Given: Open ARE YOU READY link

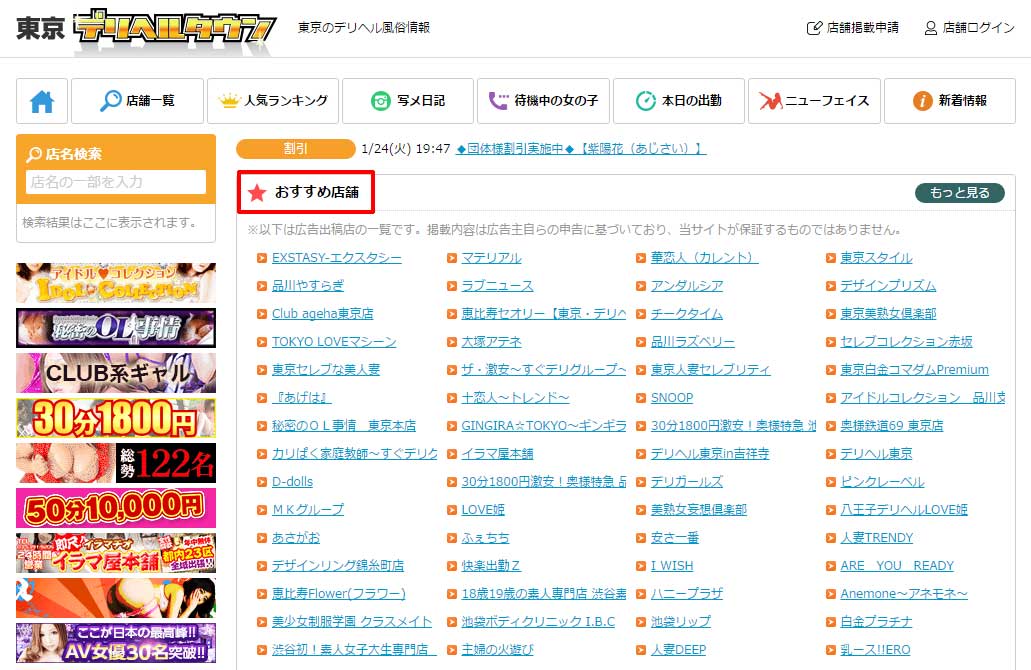Looking at the screenshot, I should pos(897,565).
